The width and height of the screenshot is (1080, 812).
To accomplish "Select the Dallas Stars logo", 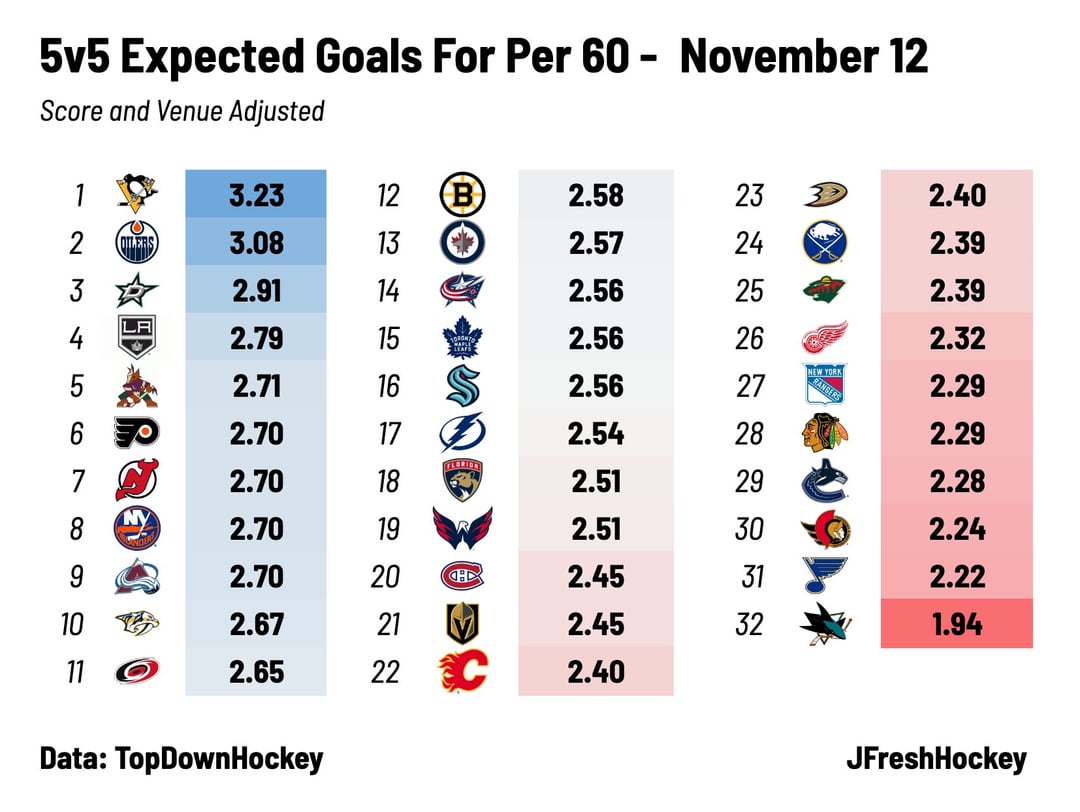I will [x=136, y=290].
